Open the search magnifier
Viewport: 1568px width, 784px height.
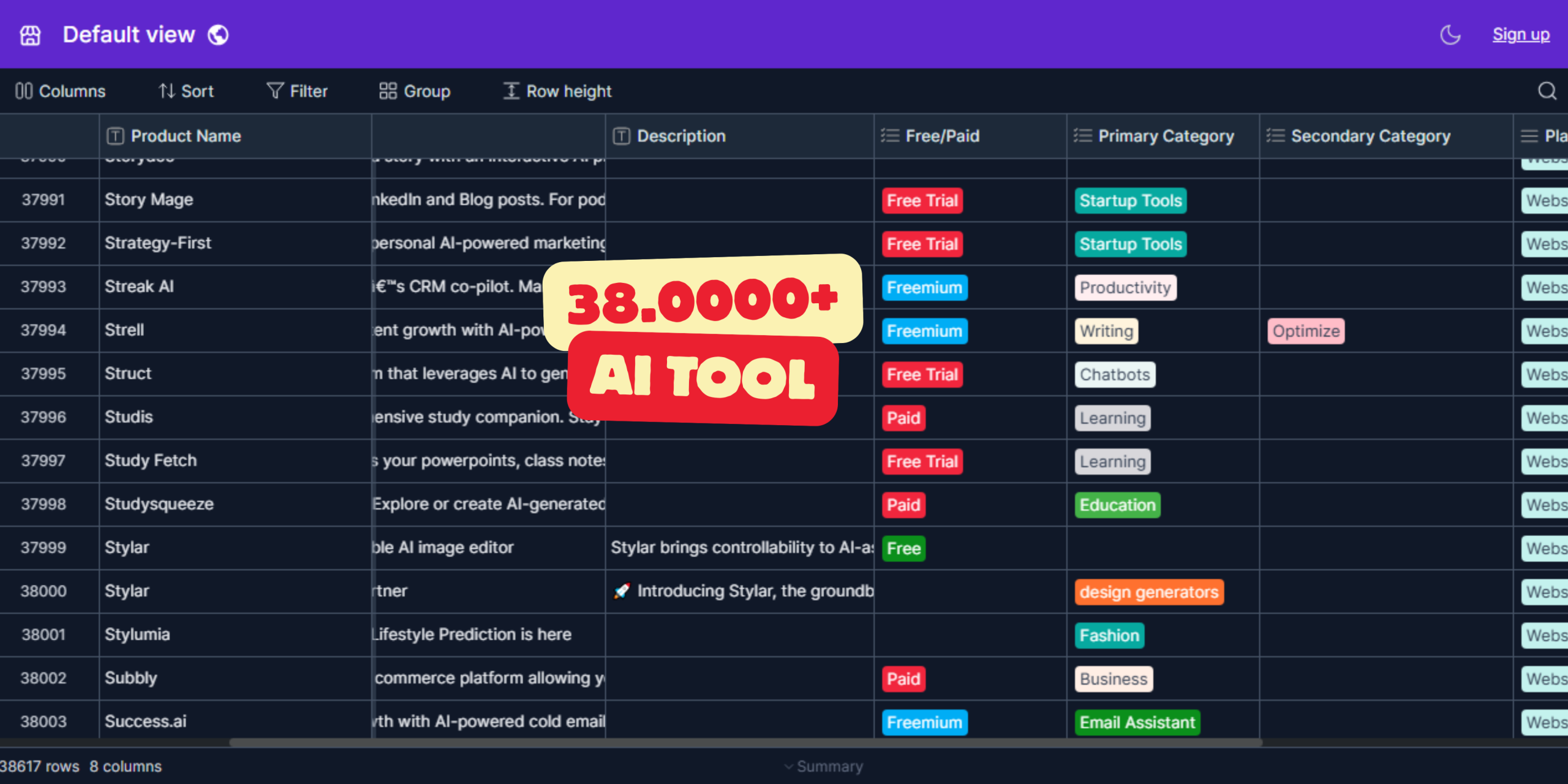pyautogui.click(x=1547, y=91)
